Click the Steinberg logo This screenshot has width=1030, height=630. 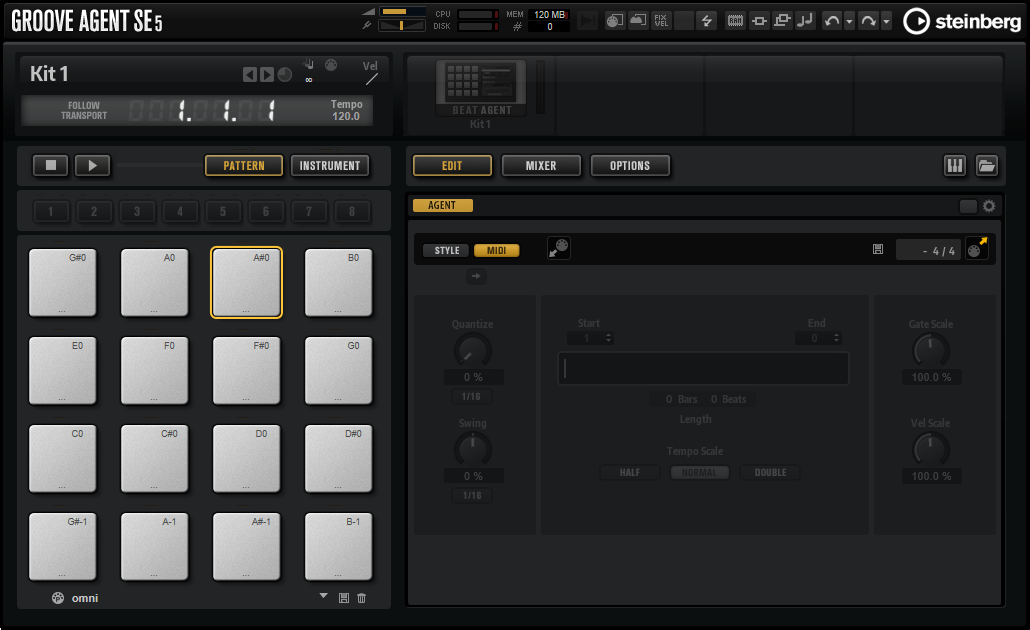[962, 22]
